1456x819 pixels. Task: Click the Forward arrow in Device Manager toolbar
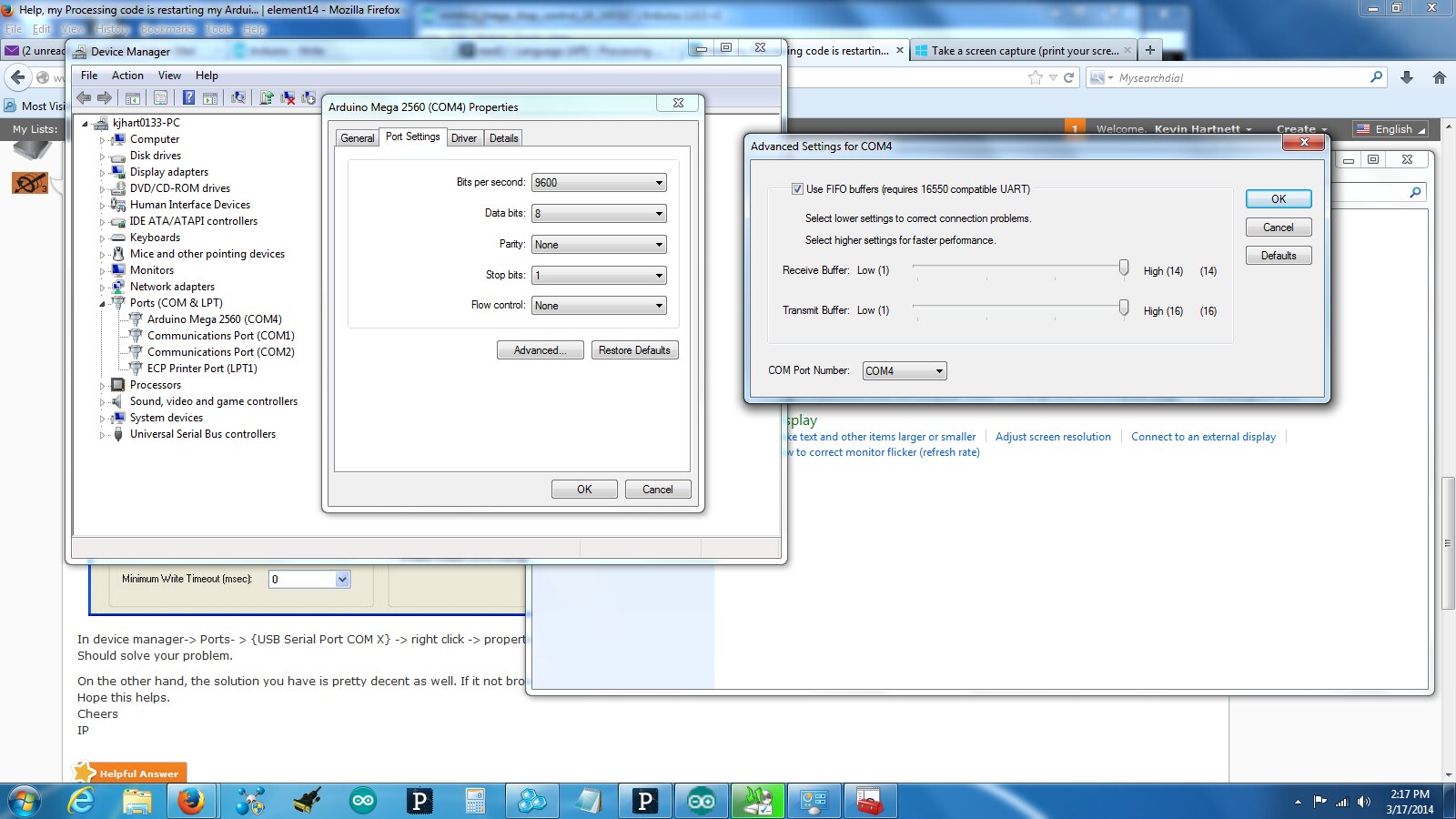click(x=105, y=98)
